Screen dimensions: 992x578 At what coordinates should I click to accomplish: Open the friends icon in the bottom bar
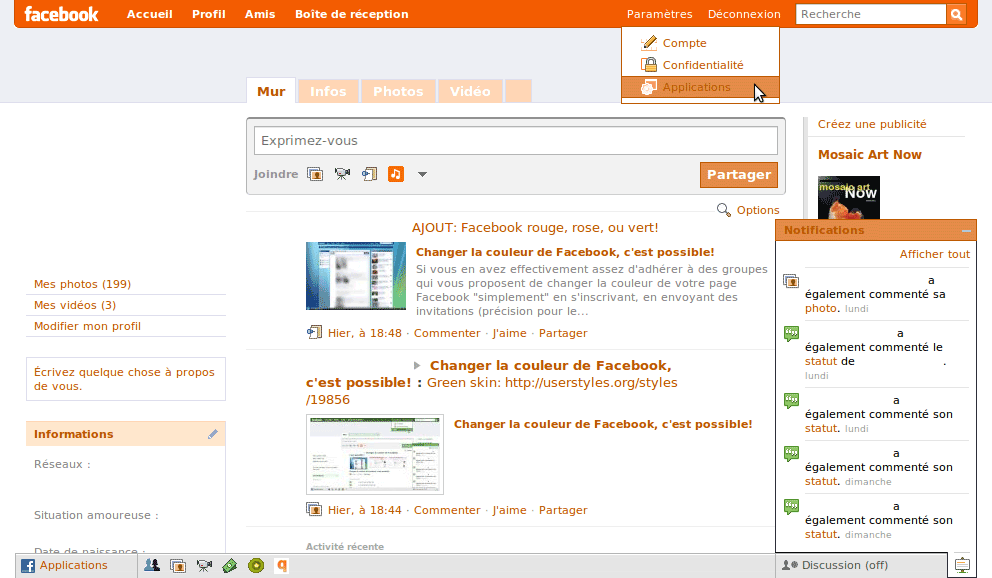tap(151, 565)
